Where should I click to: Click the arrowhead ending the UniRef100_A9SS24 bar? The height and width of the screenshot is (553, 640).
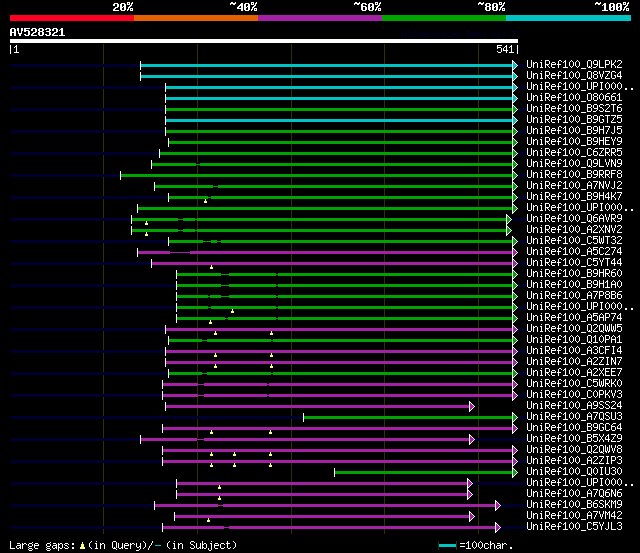472,406
